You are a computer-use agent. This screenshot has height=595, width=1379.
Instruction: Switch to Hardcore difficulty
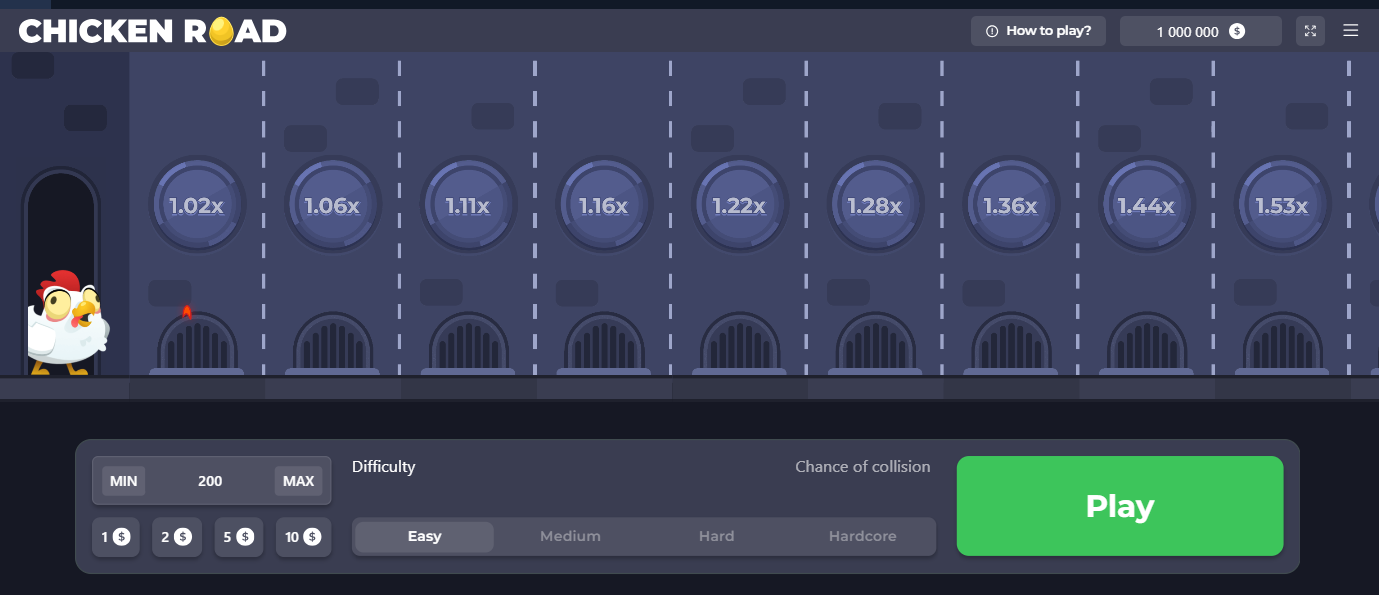862,537
